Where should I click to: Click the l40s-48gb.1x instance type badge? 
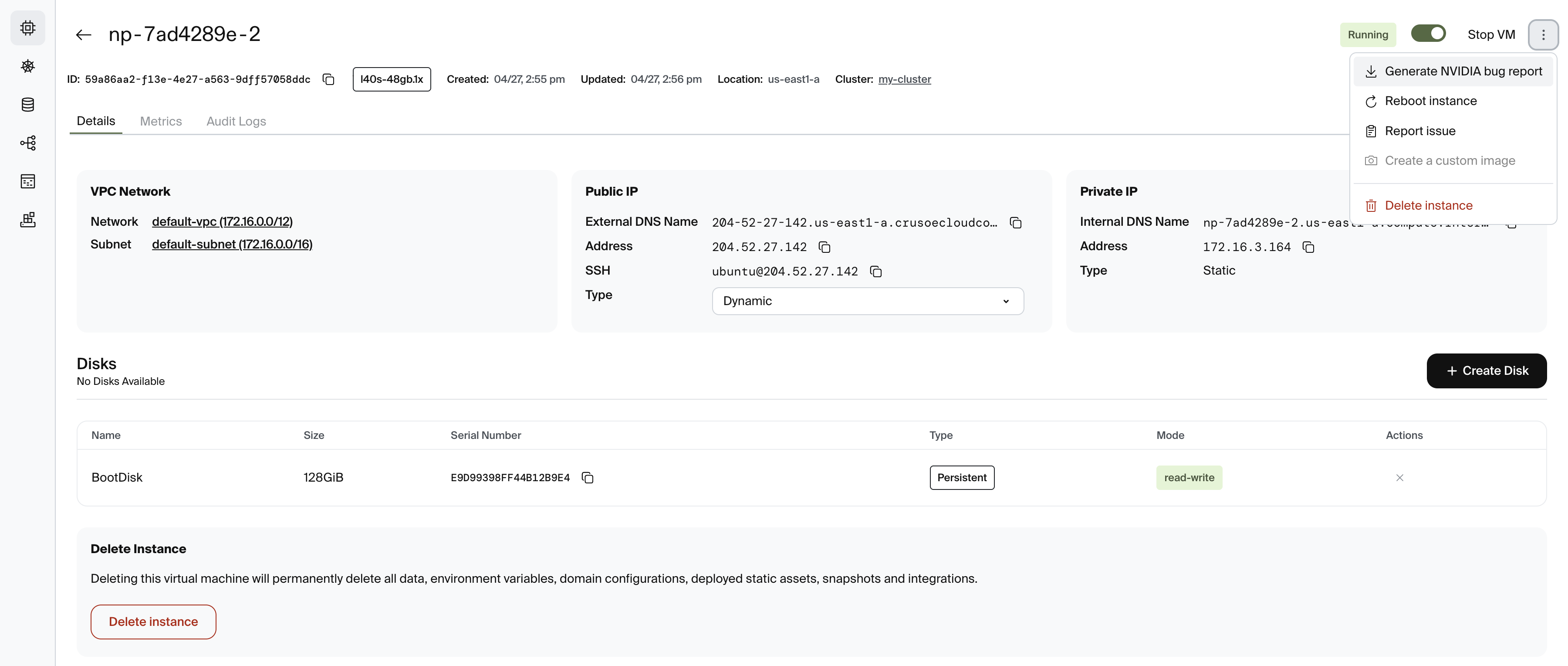coord(392,79)
